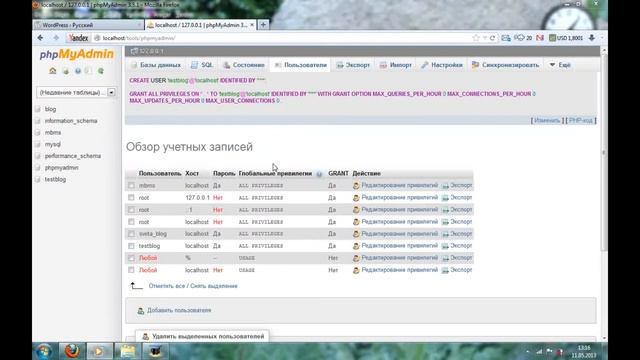The height and width of the screenshot is (360, 640).
Task: Click the help icon beside Глобальные привилегии
Action: (319, 174)
